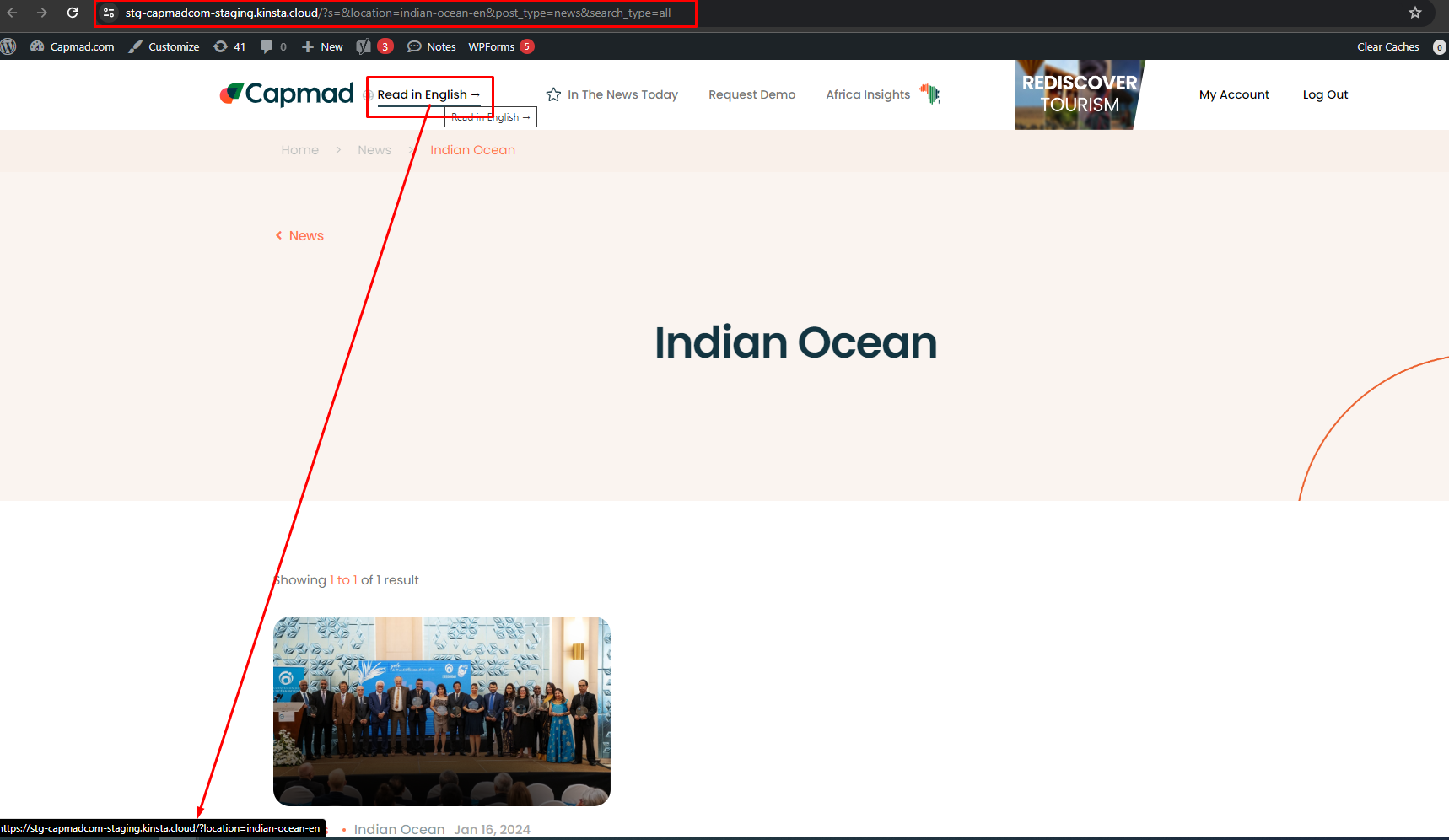Open Africa Insights navigation link
1449x840 pixels.
868,94
